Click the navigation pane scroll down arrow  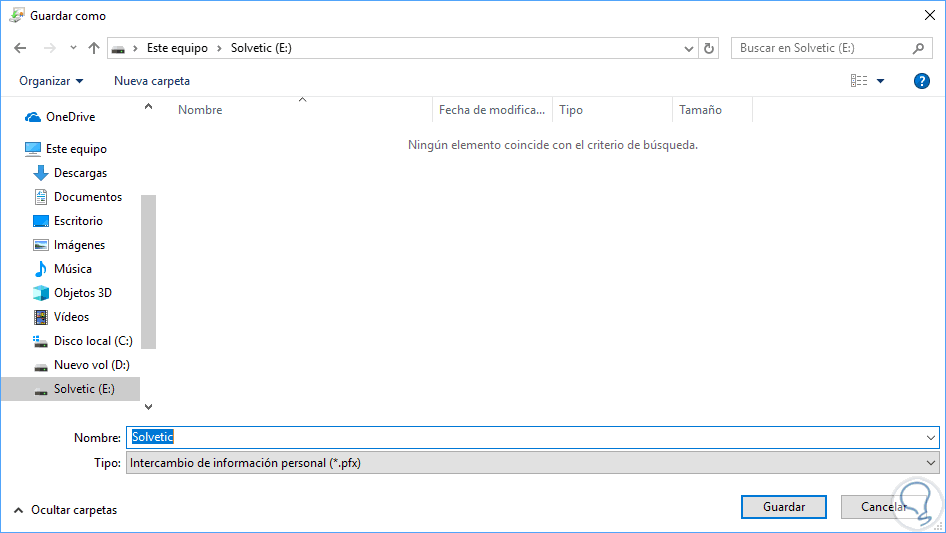(148, 407)
